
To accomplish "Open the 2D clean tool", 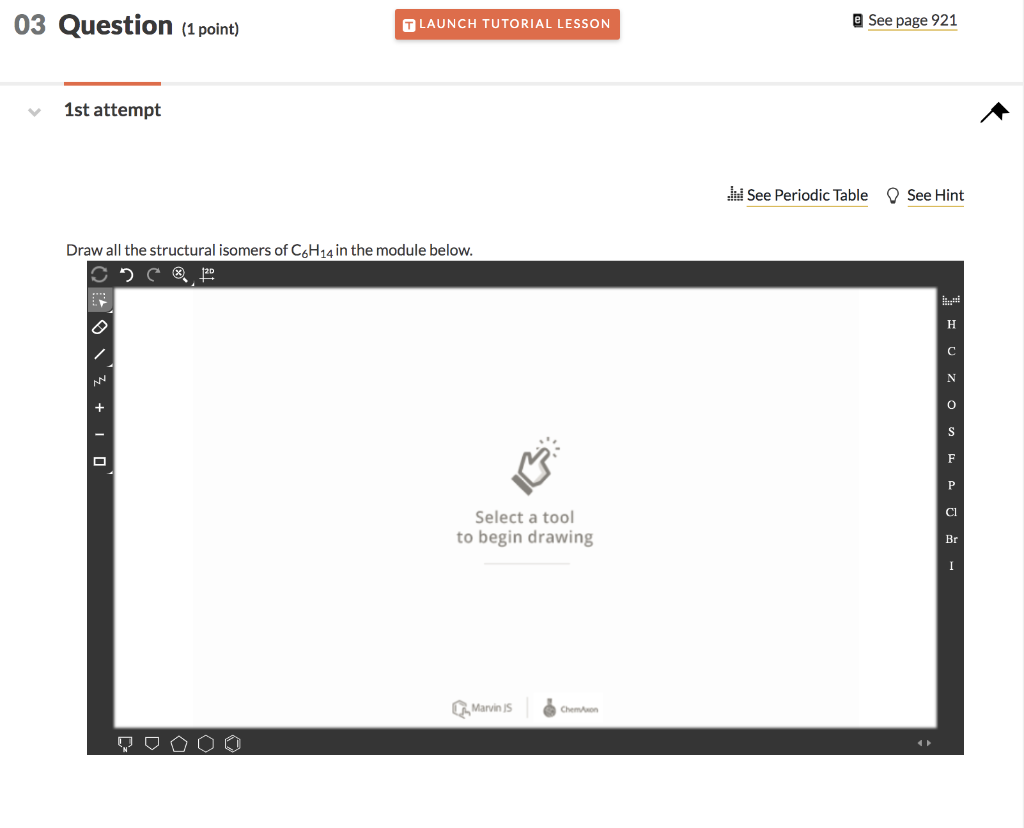I will pos(207,272).
